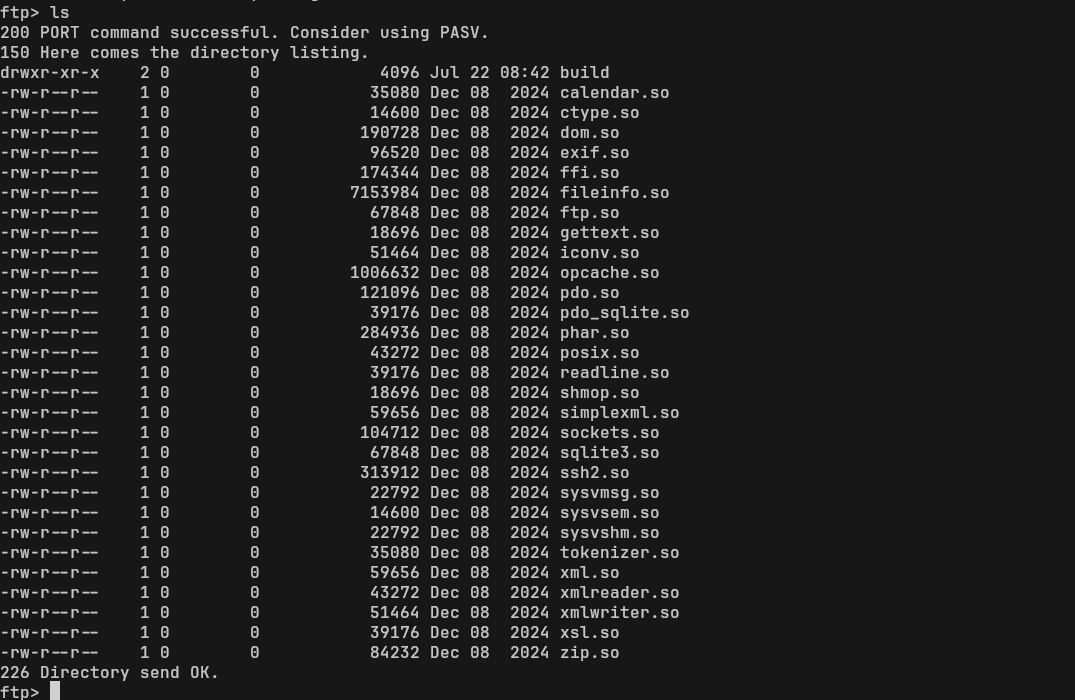Screen dimensions: 1075x700
Task: Click the drwxr-xr-x permissions string
Action: tap(50, 72)
